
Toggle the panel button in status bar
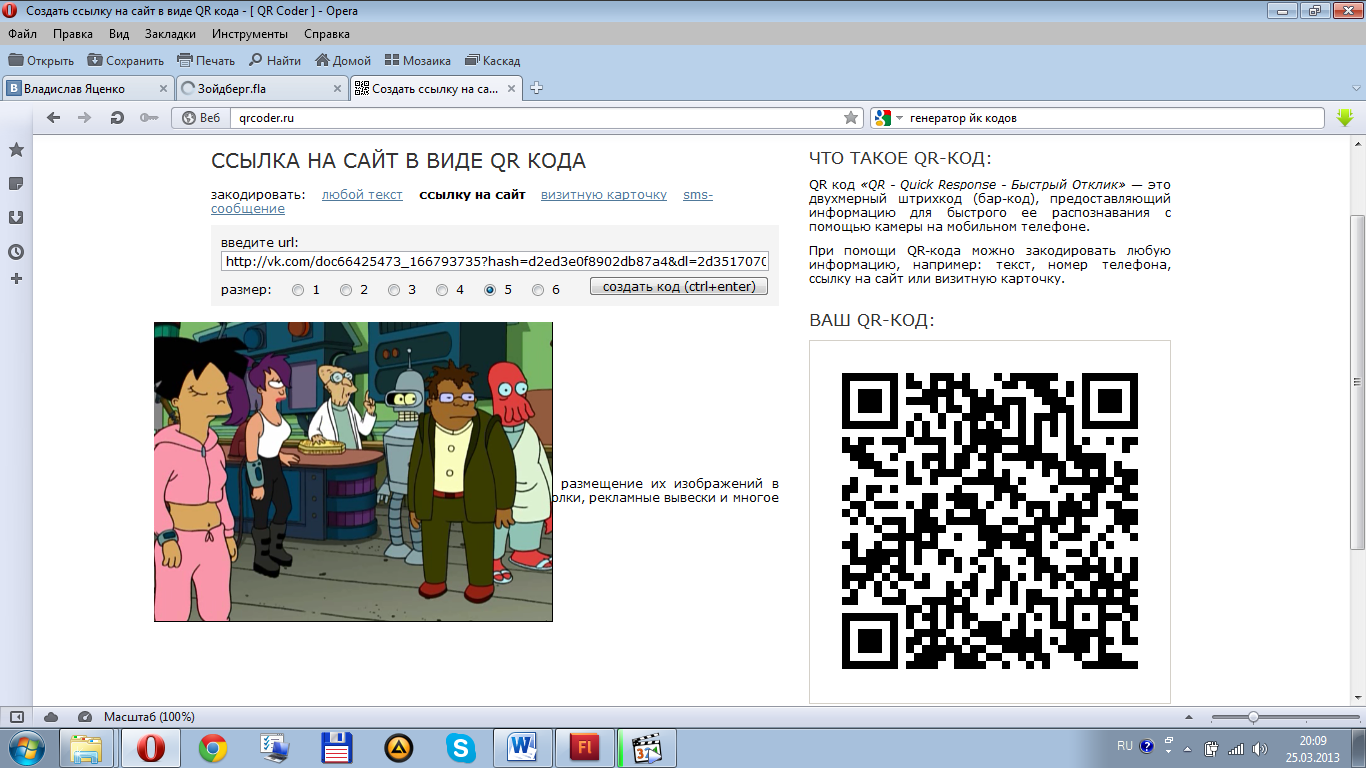click(16, 717)
